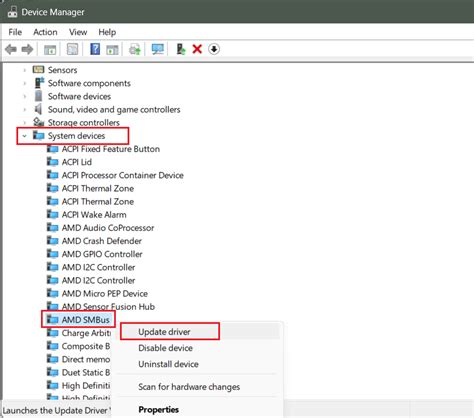Click the Software components label
474x418 pixels.
(x=89, y=83)
